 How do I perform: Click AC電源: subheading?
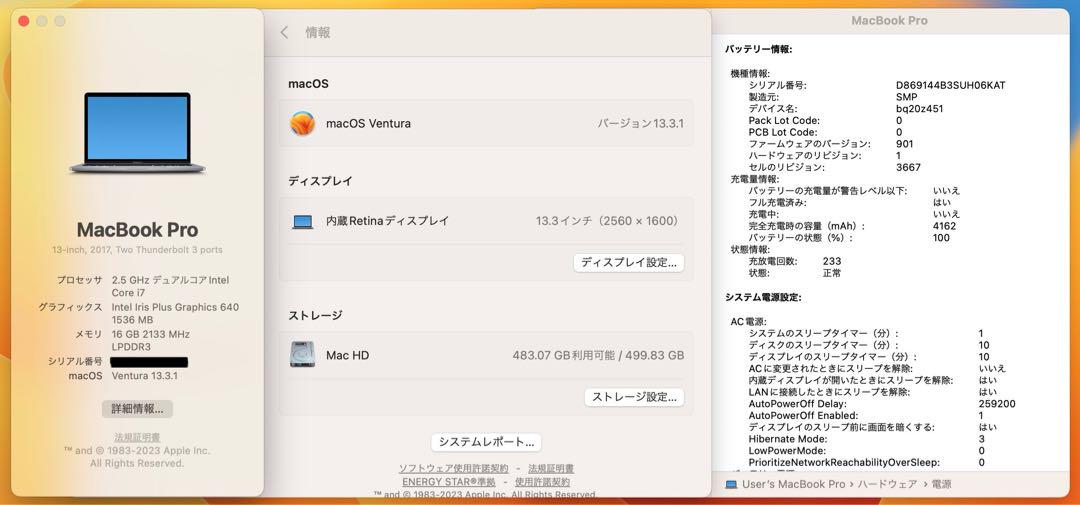[x=748, y=322]
